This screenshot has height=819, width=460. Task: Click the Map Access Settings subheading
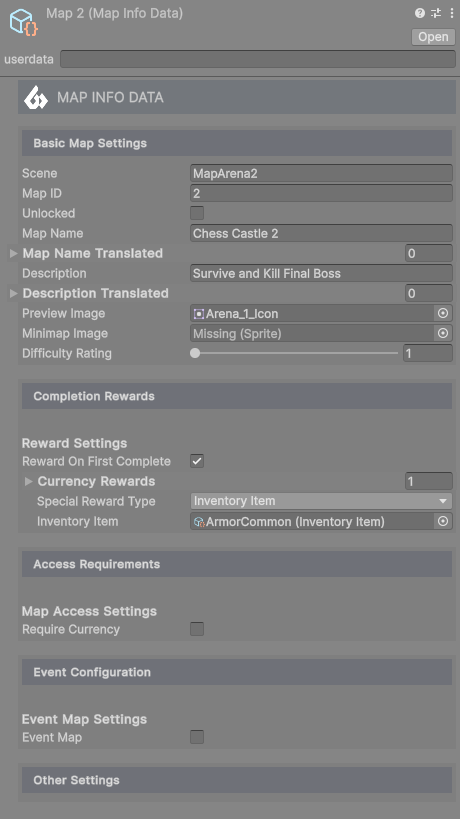tap(89, 611)
